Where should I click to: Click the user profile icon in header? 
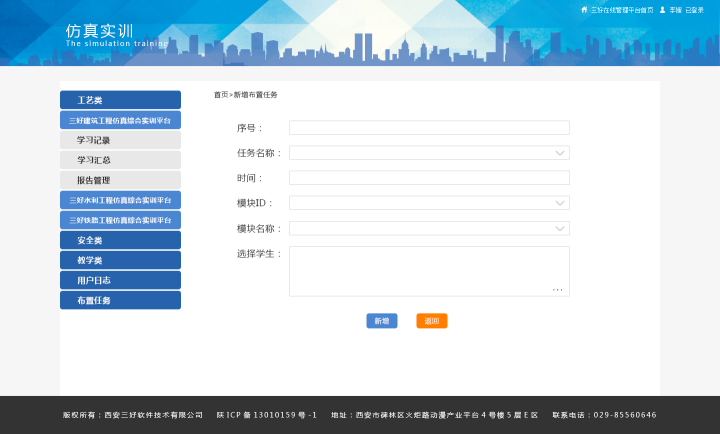[x=662, y=10]
